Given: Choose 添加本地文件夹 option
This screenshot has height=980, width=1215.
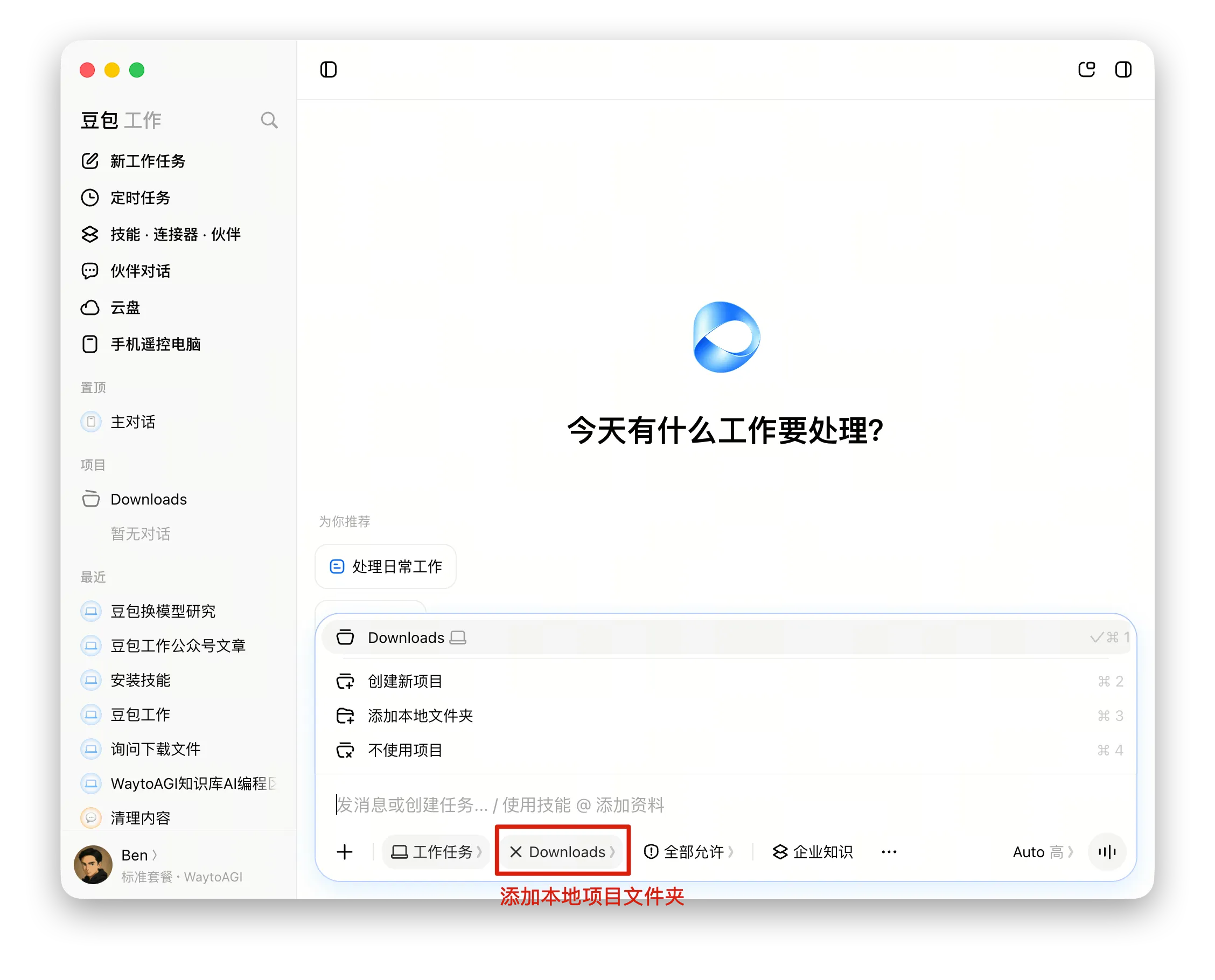Looking at the screenshot, I should click(725, 716).
